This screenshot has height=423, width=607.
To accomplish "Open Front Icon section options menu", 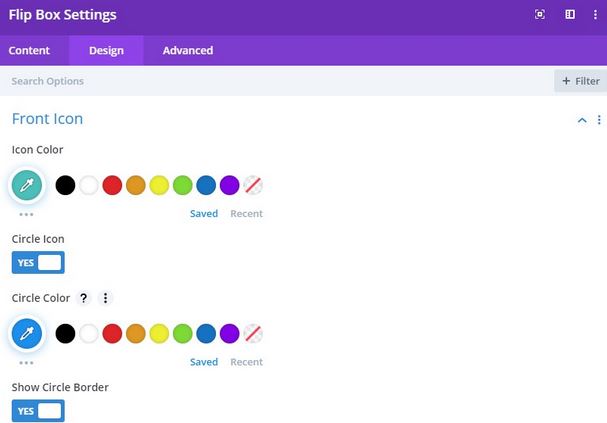I will 599,120.
